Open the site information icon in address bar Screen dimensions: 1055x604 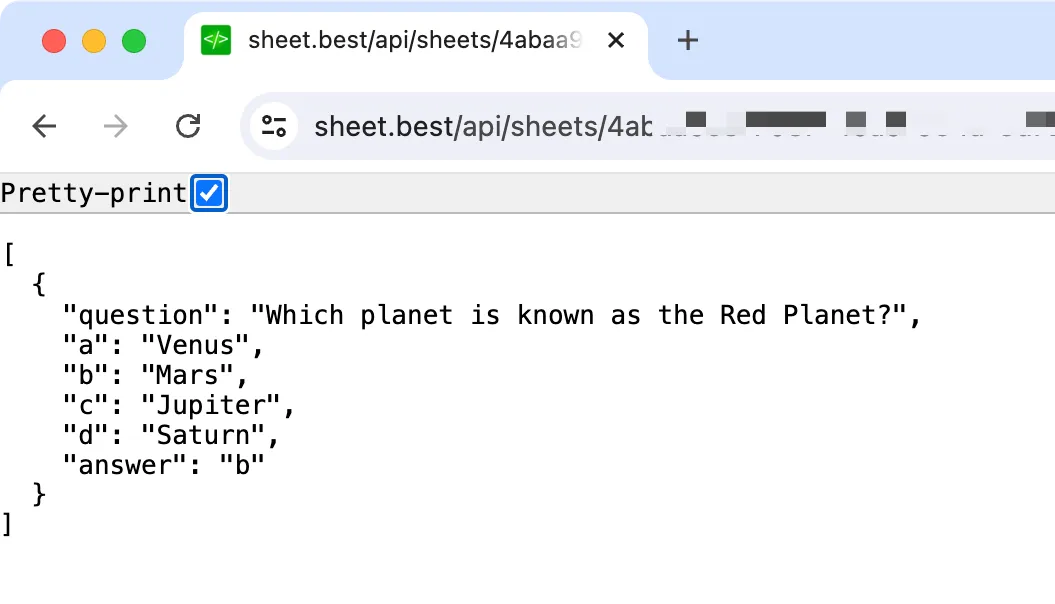[x=274, y=126]
